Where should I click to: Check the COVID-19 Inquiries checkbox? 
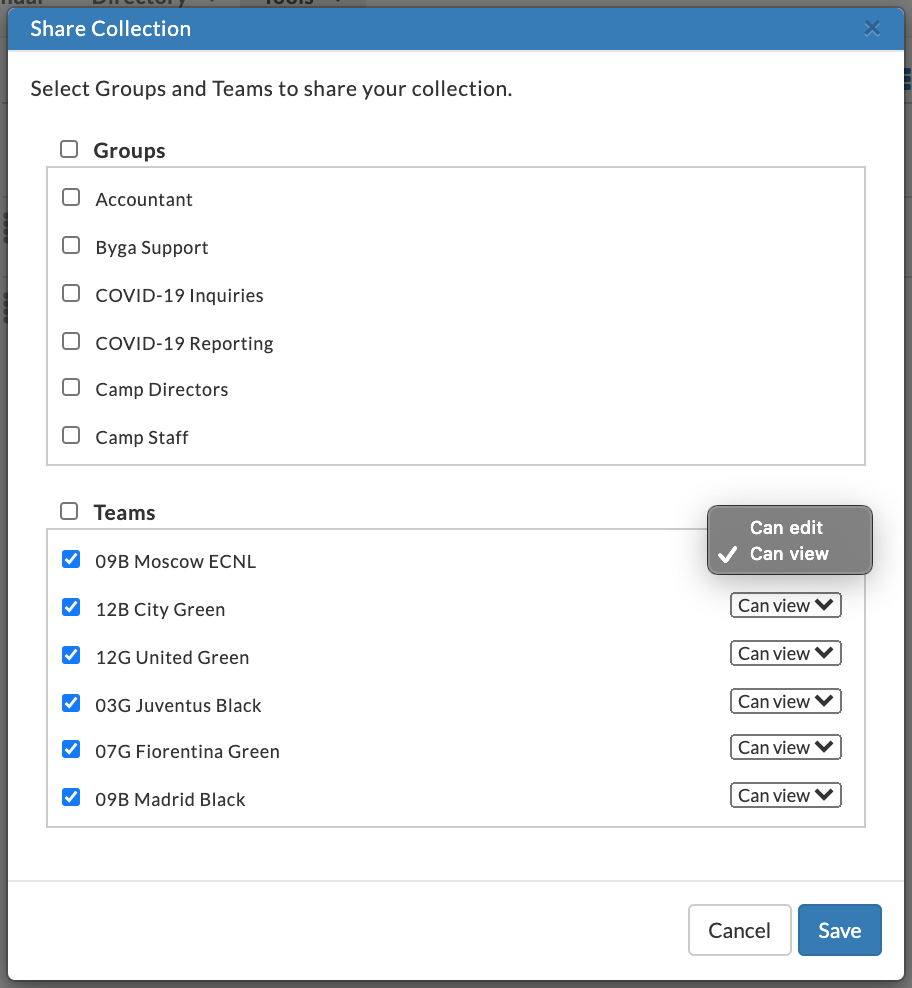coord(71,293)
